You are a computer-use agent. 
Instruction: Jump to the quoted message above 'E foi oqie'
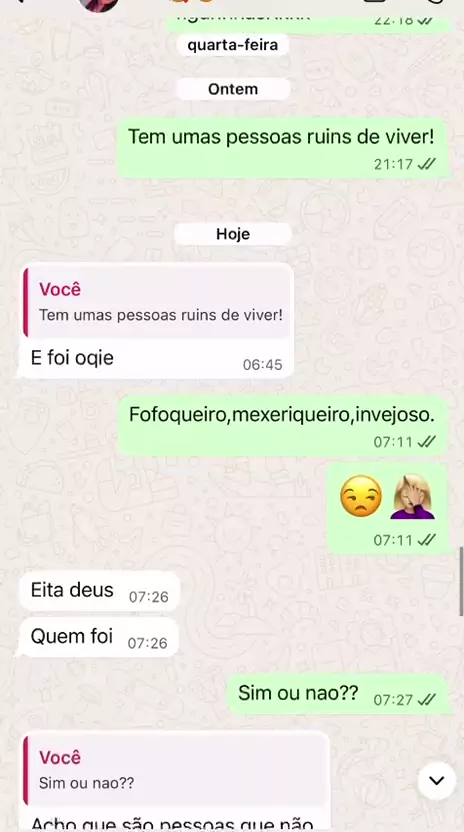click(x=157, y=302)
